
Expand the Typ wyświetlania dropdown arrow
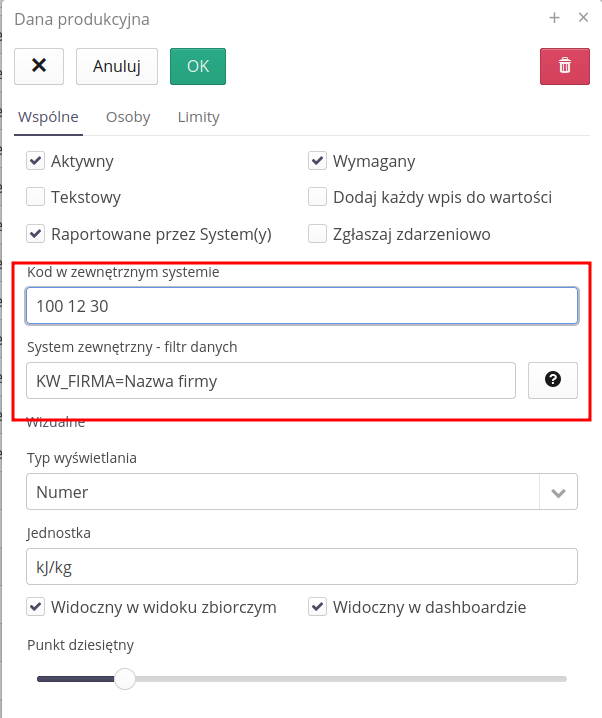click(x=558, y=492)
